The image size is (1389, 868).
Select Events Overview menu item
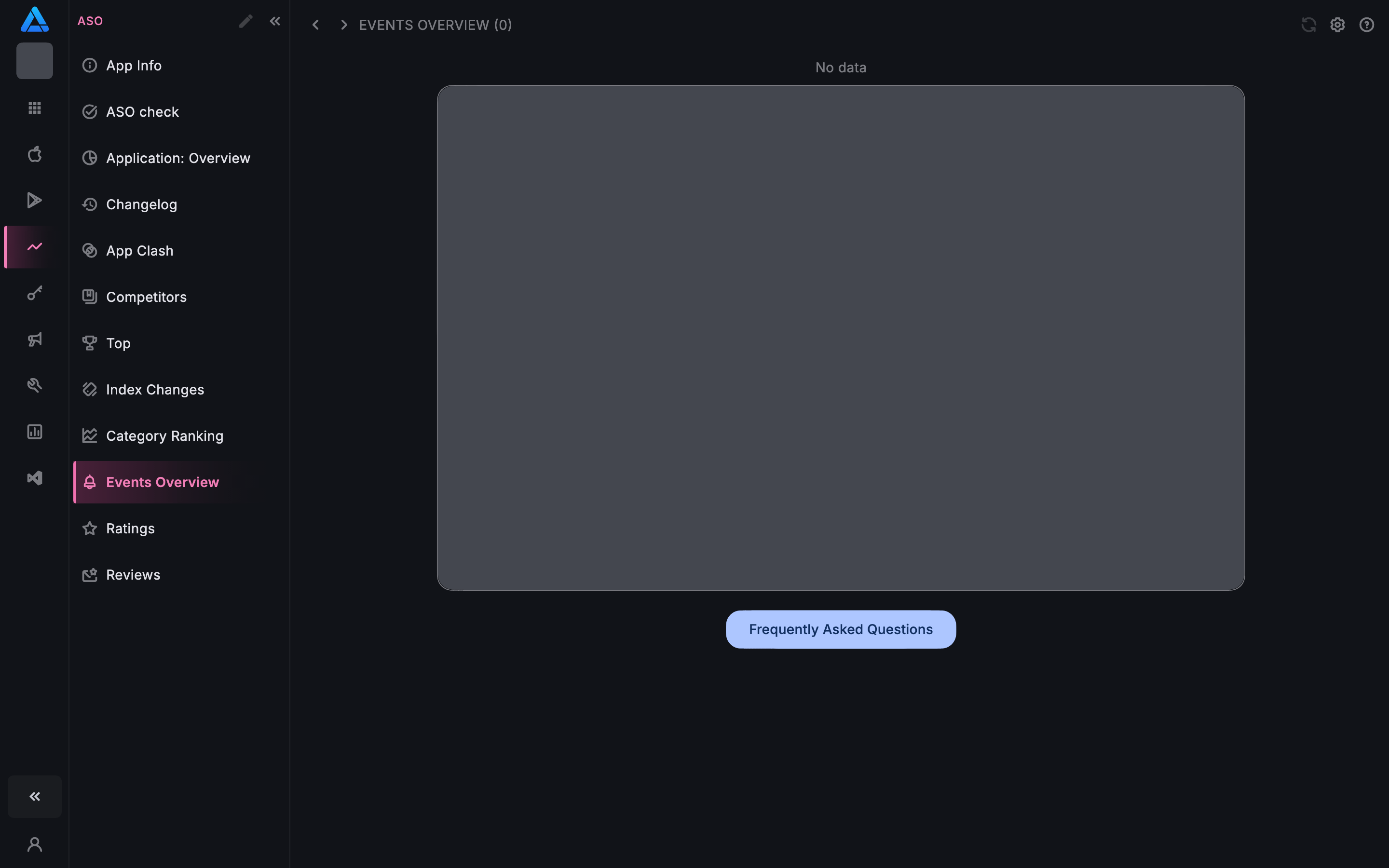(x=179, y=482)
